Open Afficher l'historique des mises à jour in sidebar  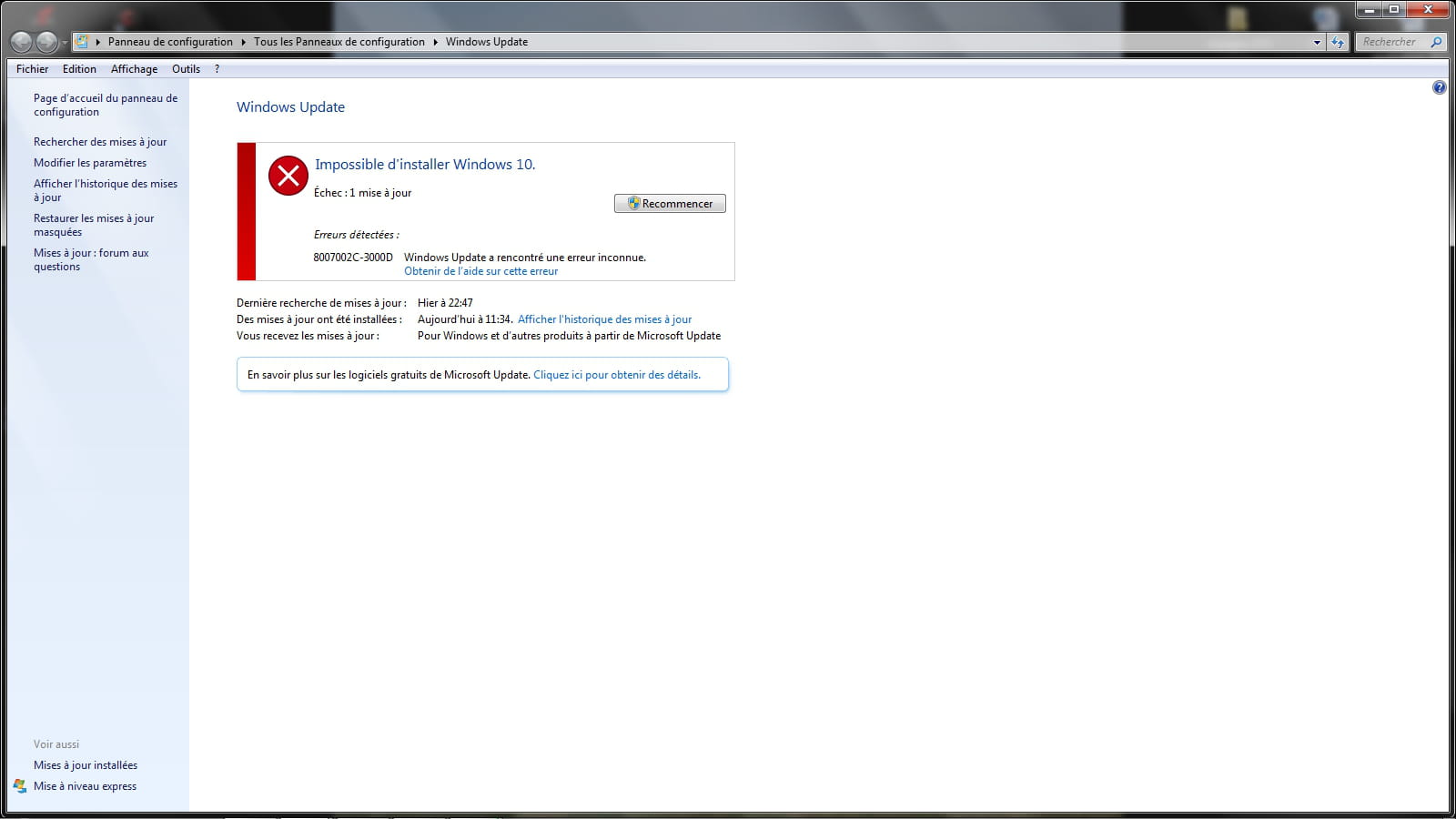[x=106, y=190]
